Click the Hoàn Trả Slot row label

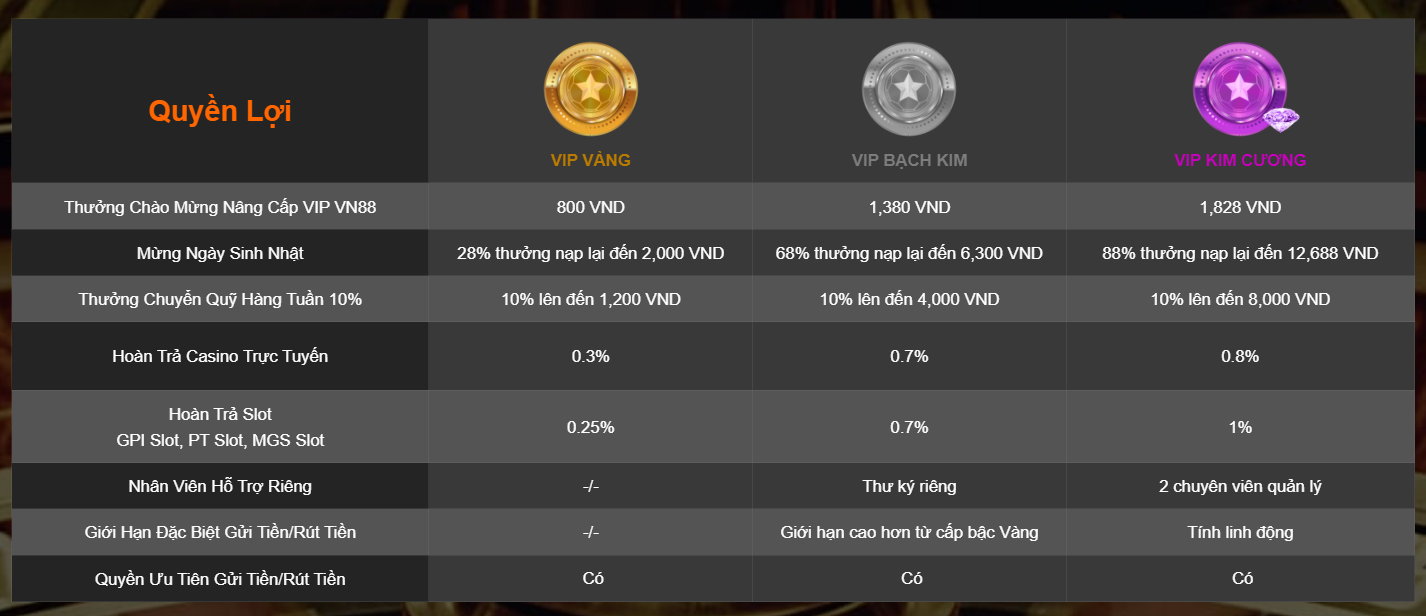coord(220,427)
